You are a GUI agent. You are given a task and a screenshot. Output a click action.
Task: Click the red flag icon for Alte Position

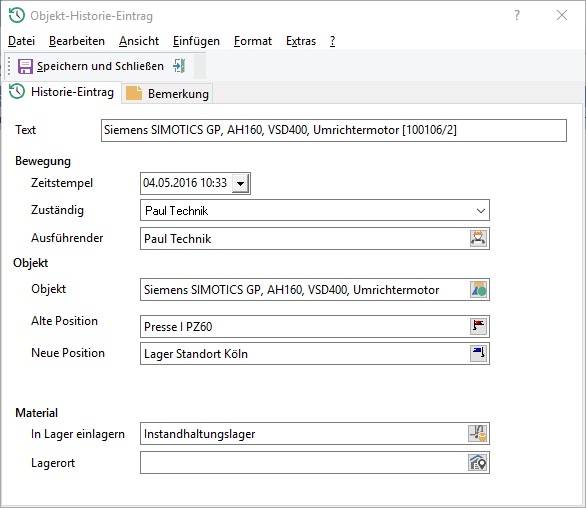[478, 326]
